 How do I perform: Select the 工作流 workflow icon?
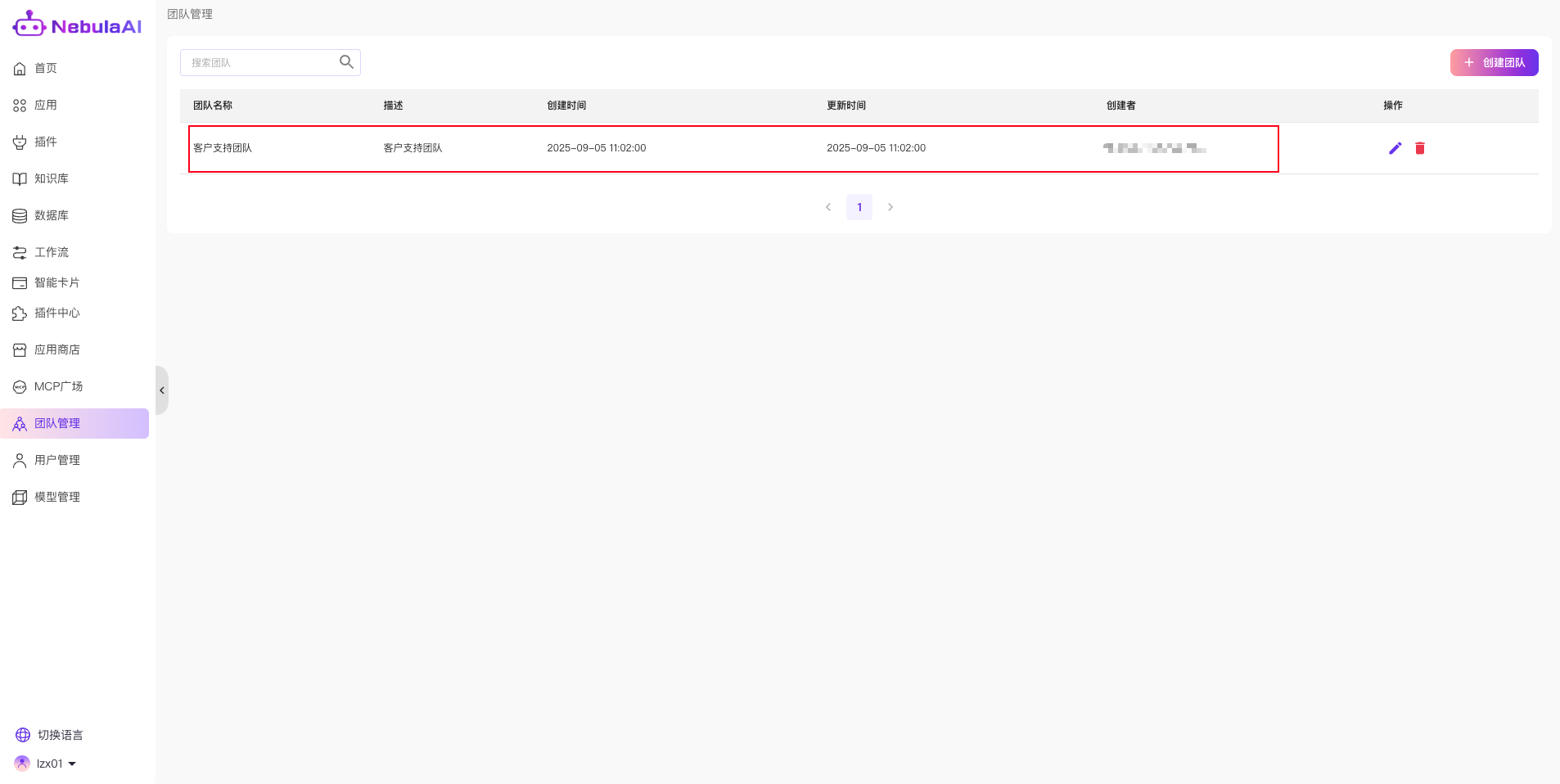tap(20, 253)
